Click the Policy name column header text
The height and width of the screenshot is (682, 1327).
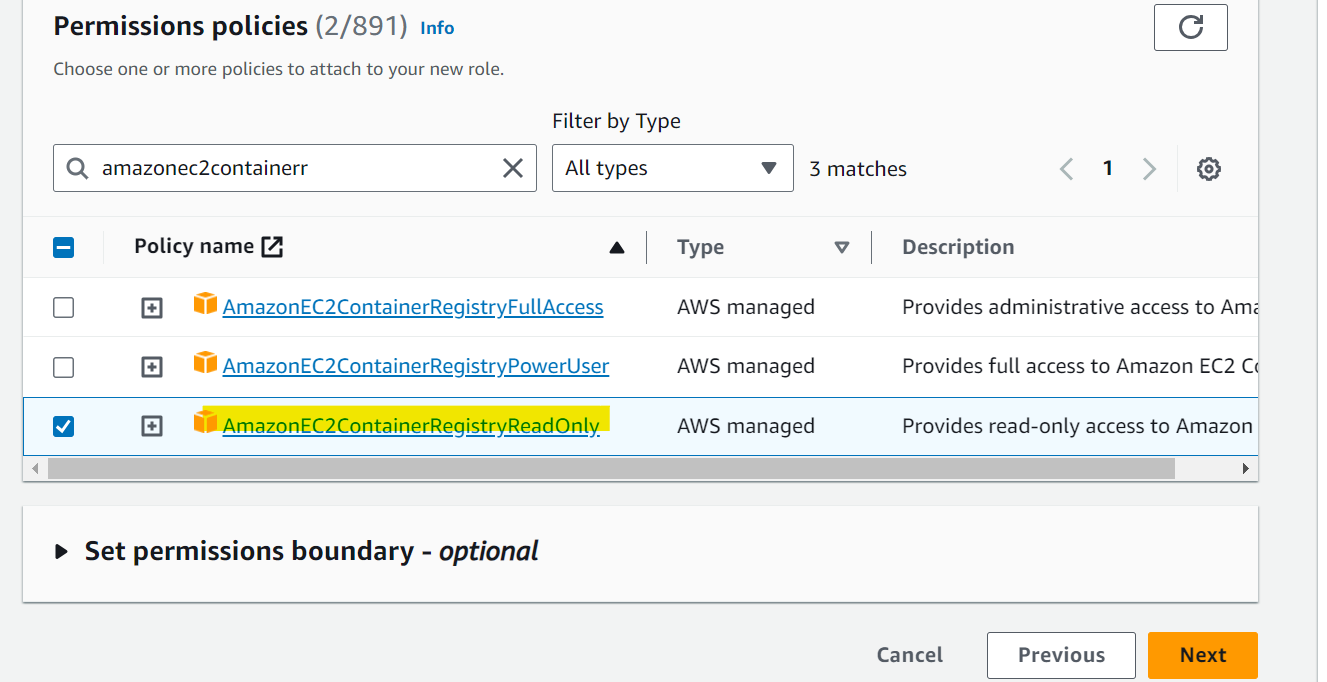(x=194, y=246)
